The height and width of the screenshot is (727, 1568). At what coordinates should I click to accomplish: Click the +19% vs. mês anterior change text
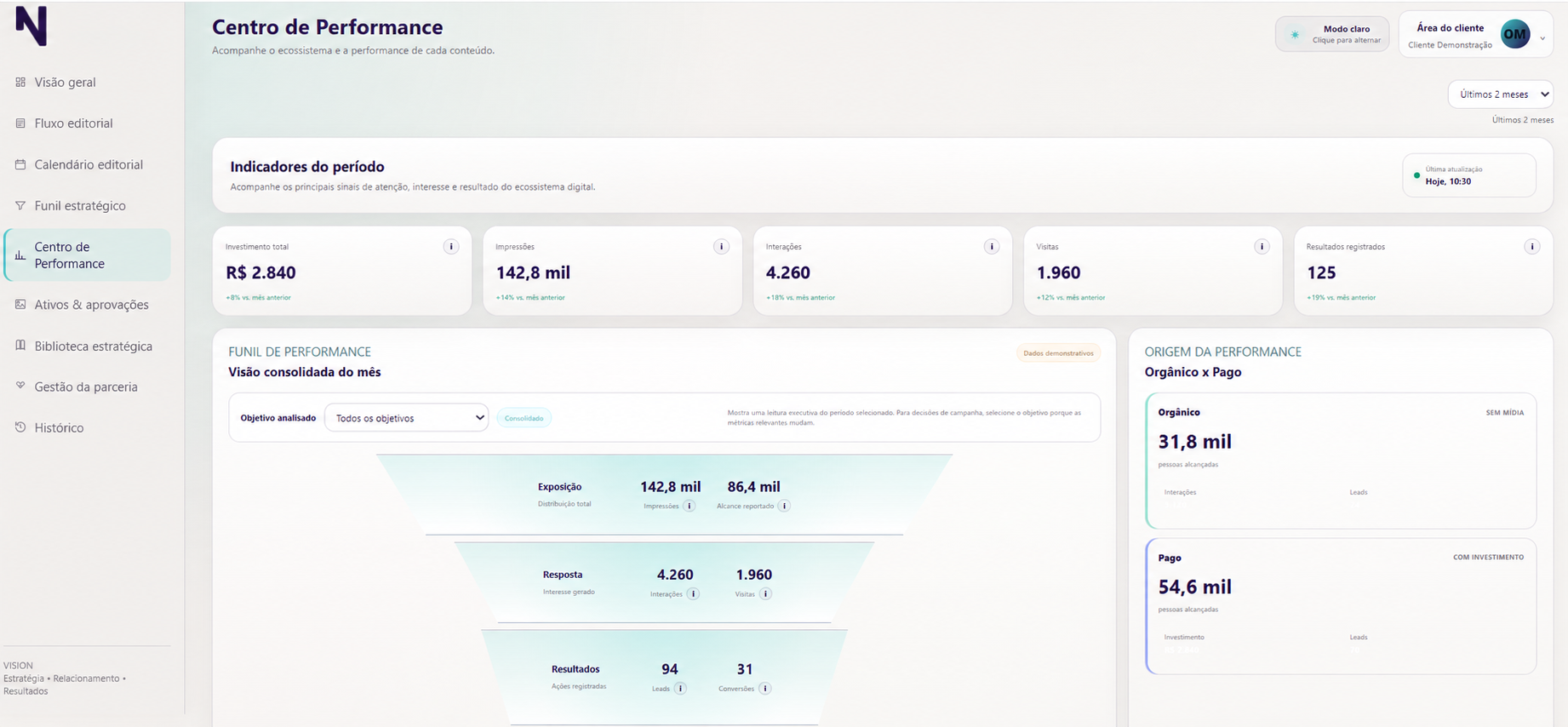(x=1341, y=298)
